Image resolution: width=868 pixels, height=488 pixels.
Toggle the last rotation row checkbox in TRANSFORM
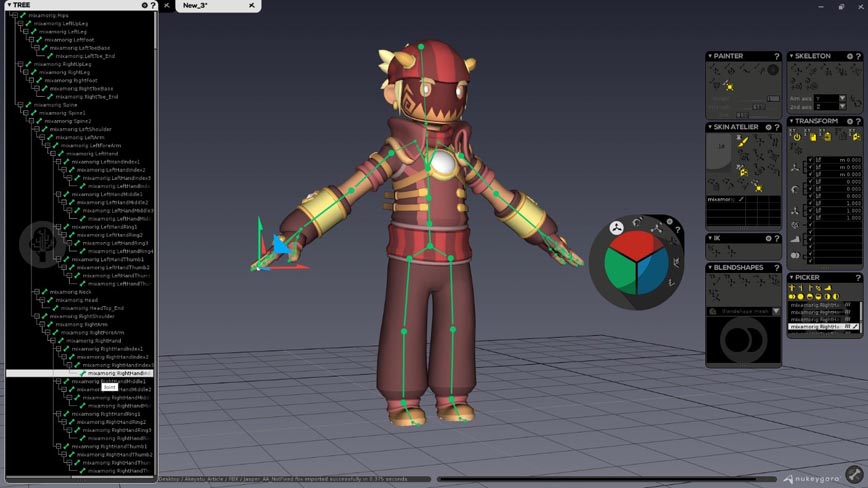[x=810, y=196]
